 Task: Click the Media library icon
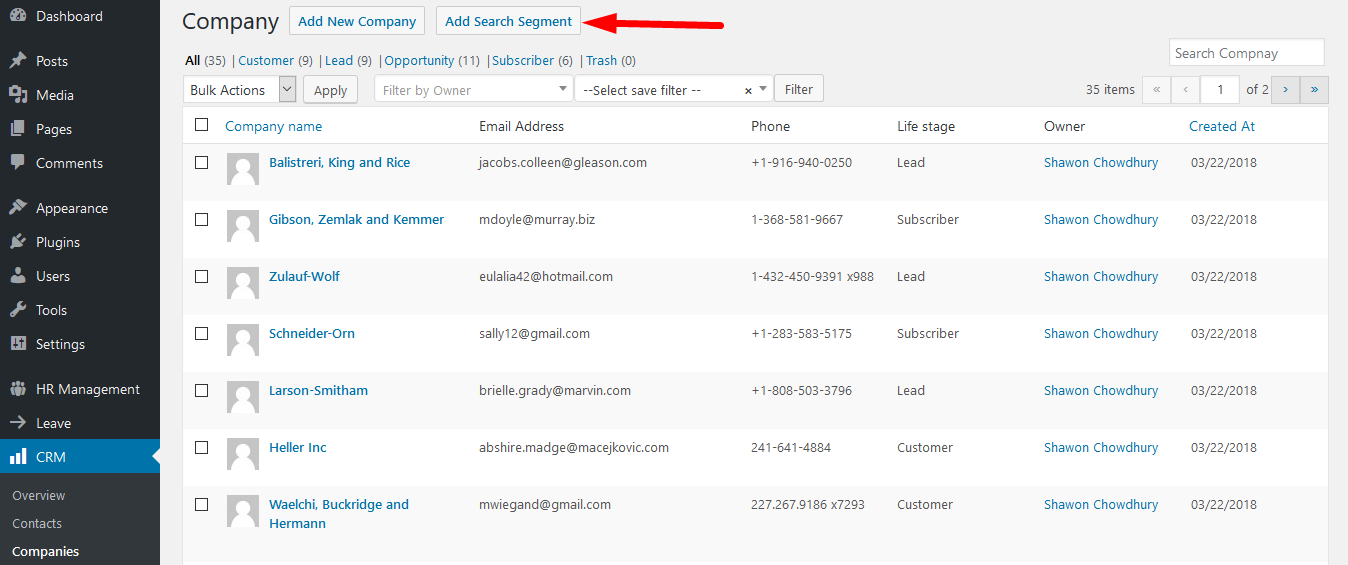pyautogui.click(x=18, y=95)
